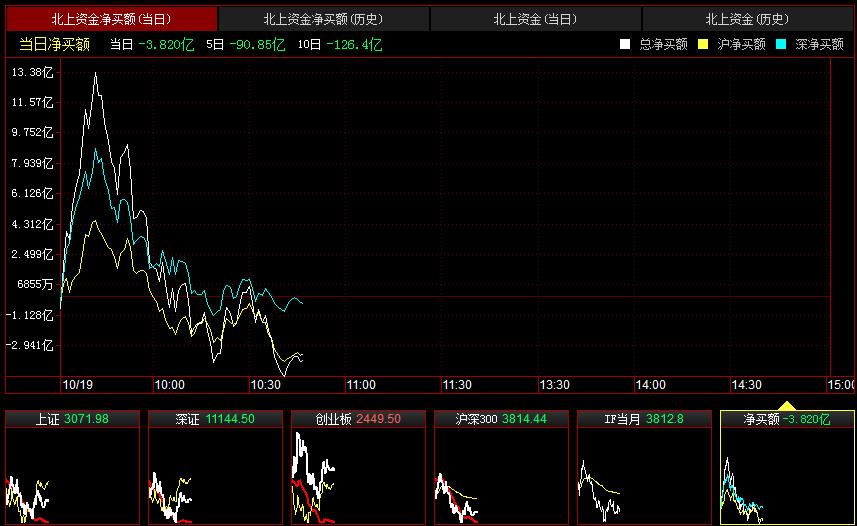This screenshot has width=857, height=526.
Task: Select the 净买额 mini chart panel
Action: click(787, 467)
